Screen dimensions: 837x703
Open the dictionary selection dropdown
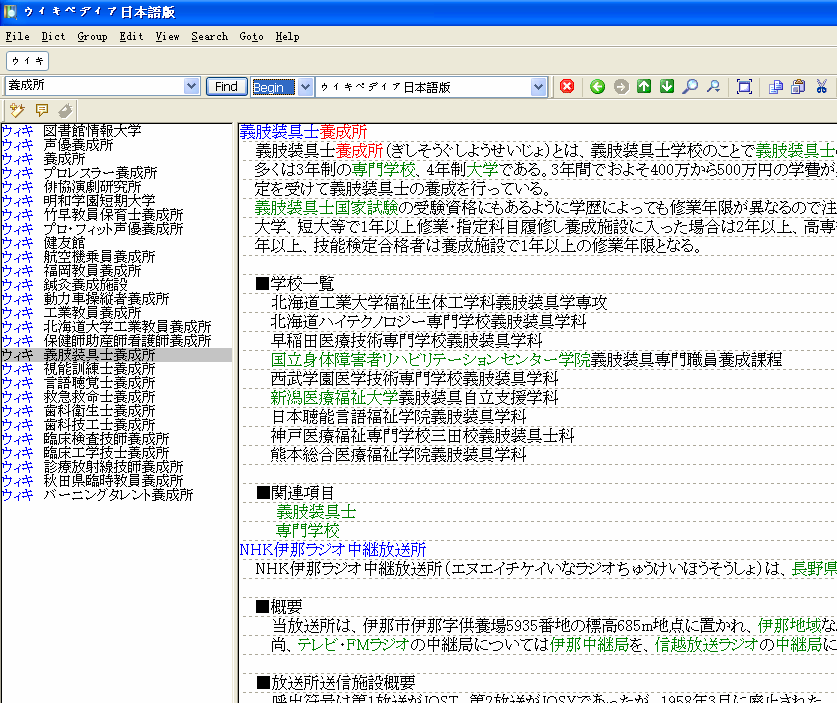(539, 87)
